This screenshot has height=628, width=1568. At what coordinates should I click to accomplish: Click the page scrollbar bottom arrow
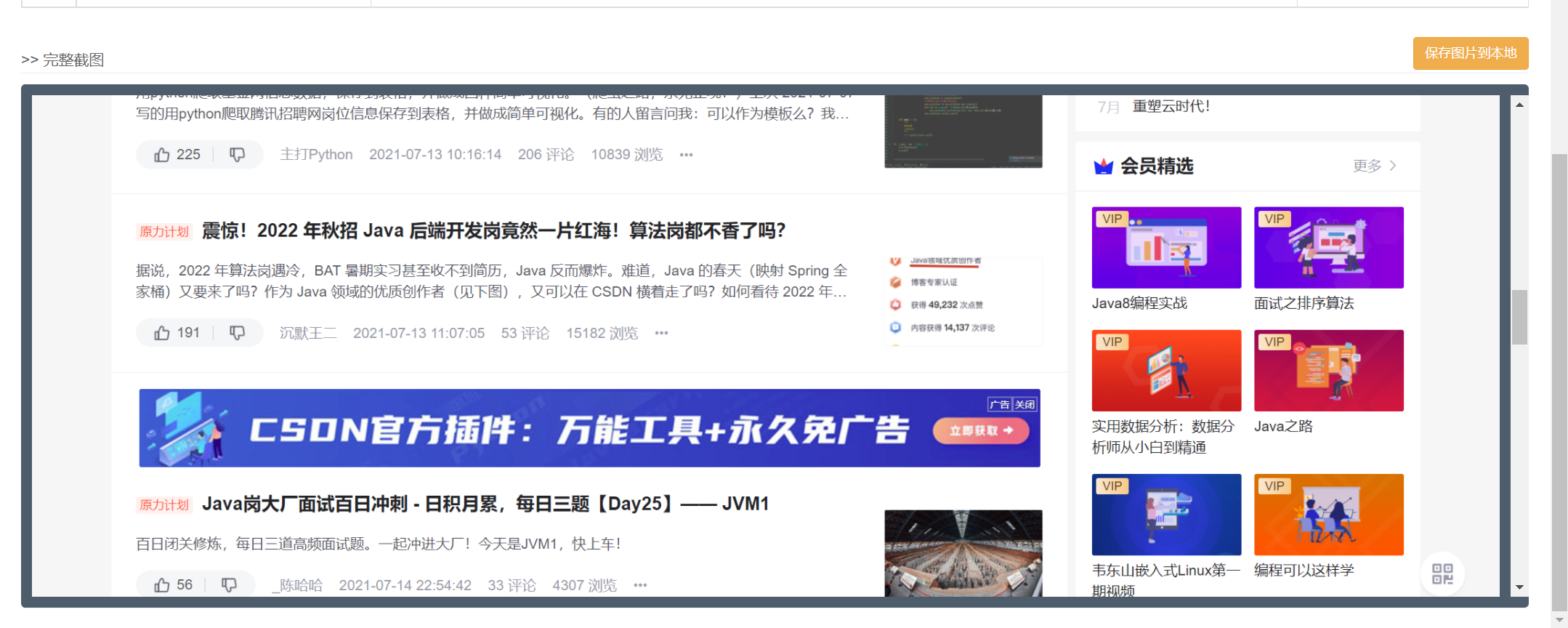click(x=1559, y=621)
